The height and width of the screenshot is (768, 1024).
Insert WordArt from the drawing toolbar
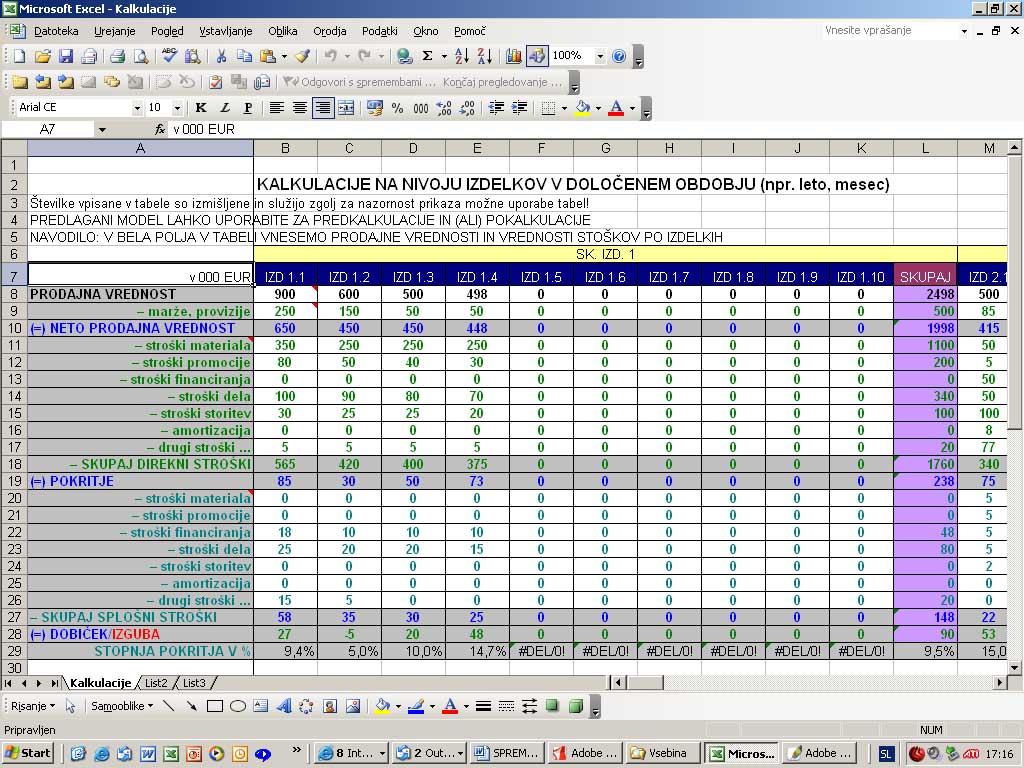tap(283, 706)
